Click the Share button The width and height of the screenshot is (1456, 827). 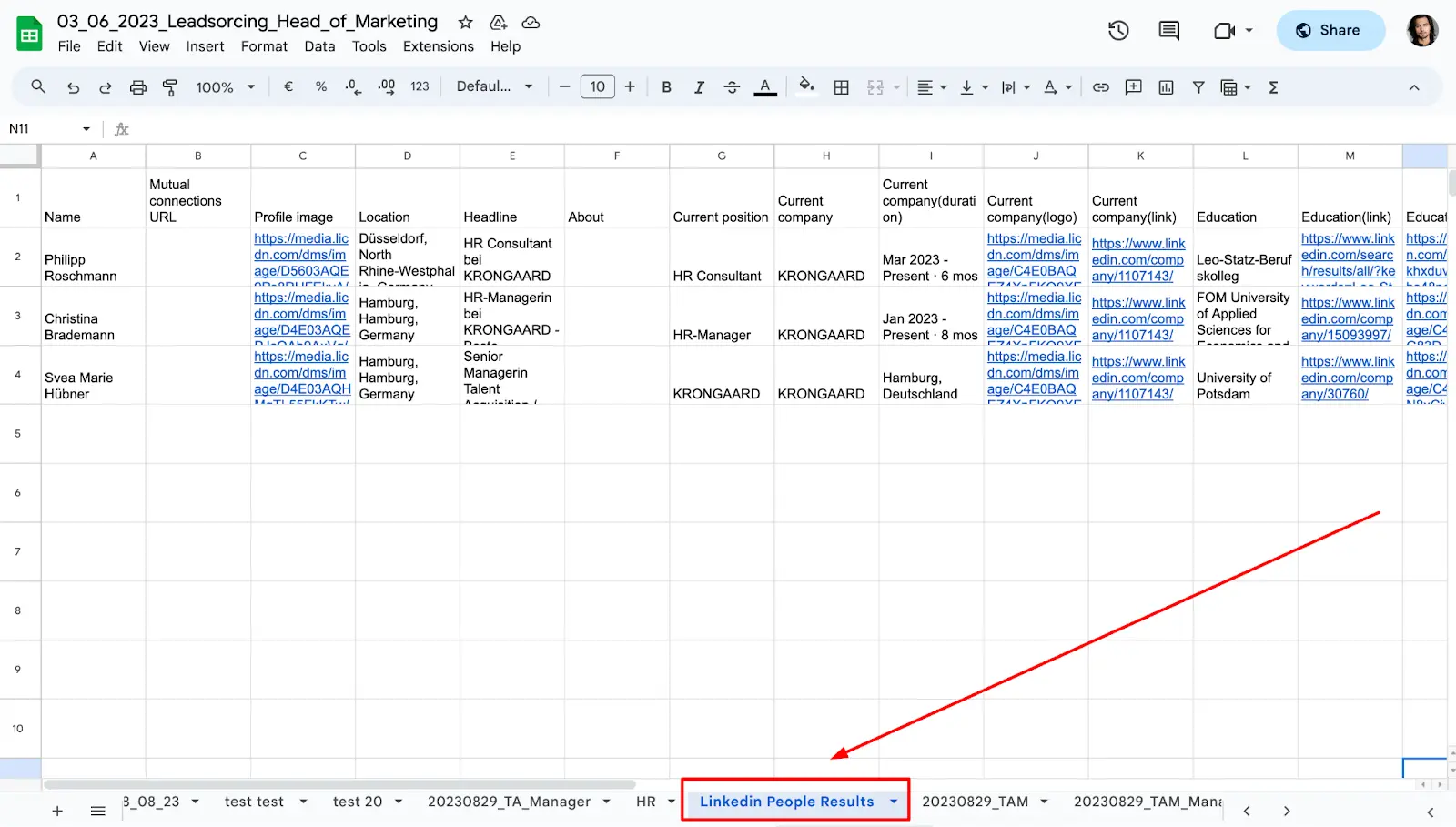pos(1330,31)
